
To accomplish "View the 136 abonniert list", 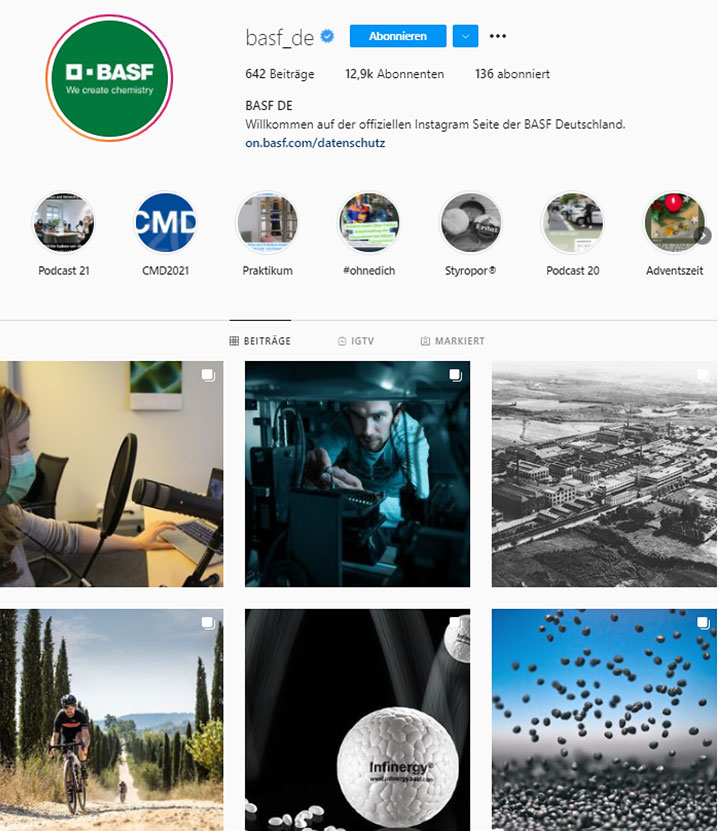I will (512, 74).
